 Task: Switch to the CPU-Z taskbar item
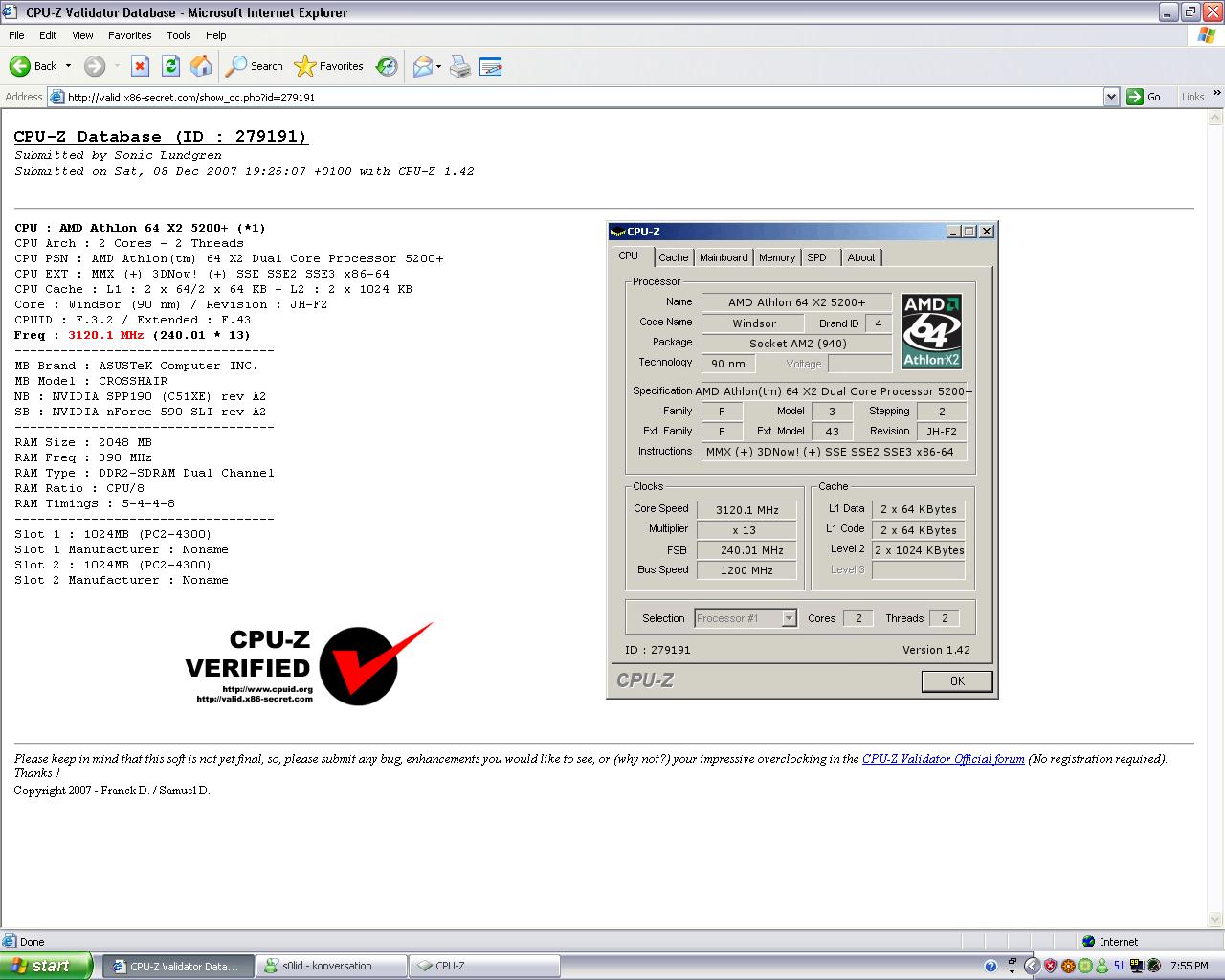click(x=484, y=966)
